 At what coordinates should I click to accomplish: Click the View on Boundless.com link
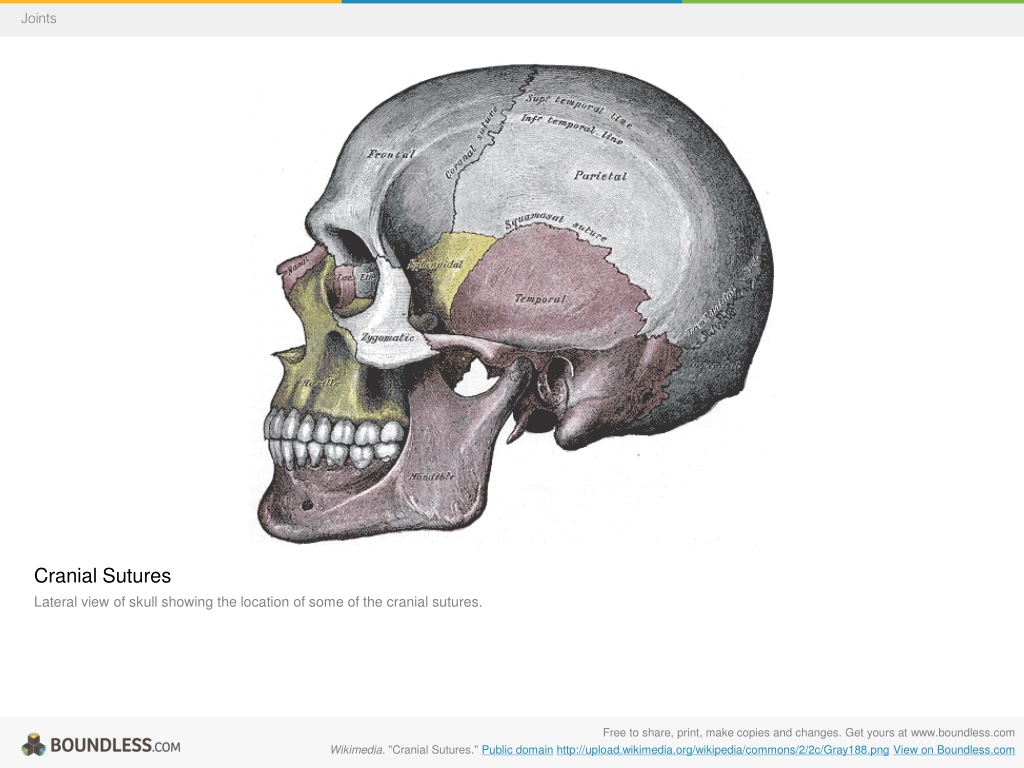(x=953, y=750)
